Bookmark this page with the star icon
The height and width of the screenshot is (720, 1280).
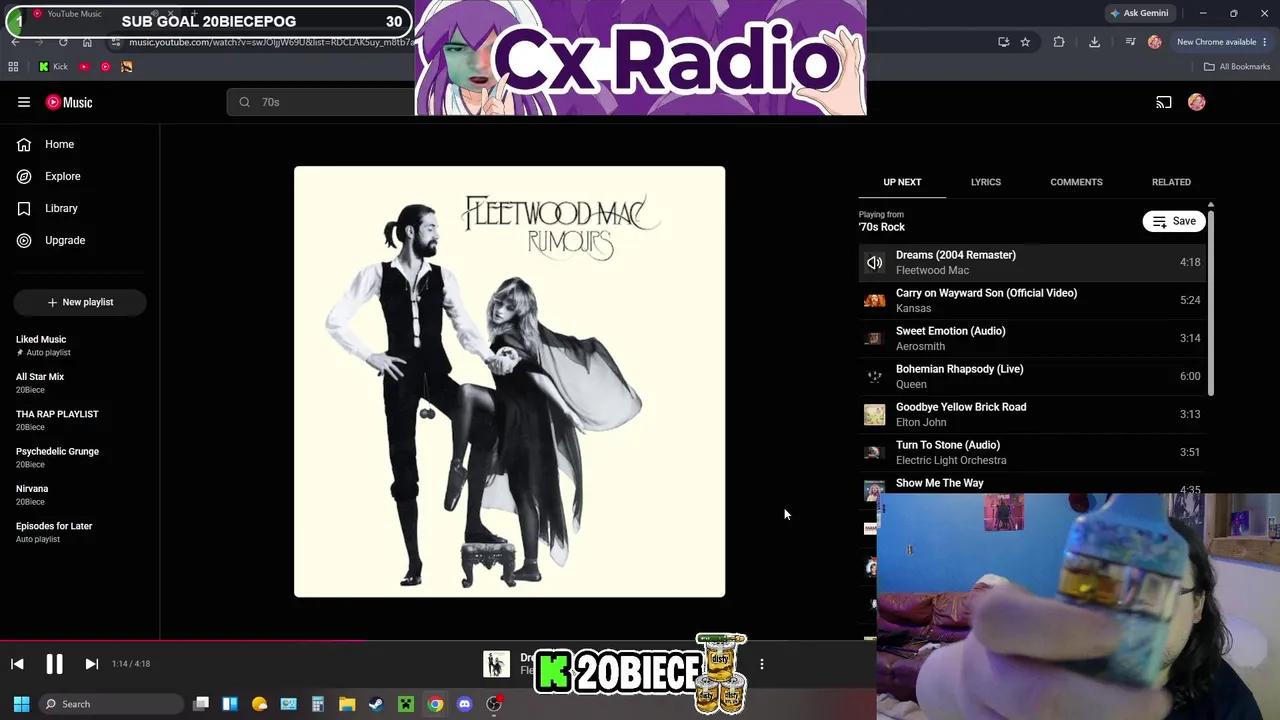point(1025,42)
